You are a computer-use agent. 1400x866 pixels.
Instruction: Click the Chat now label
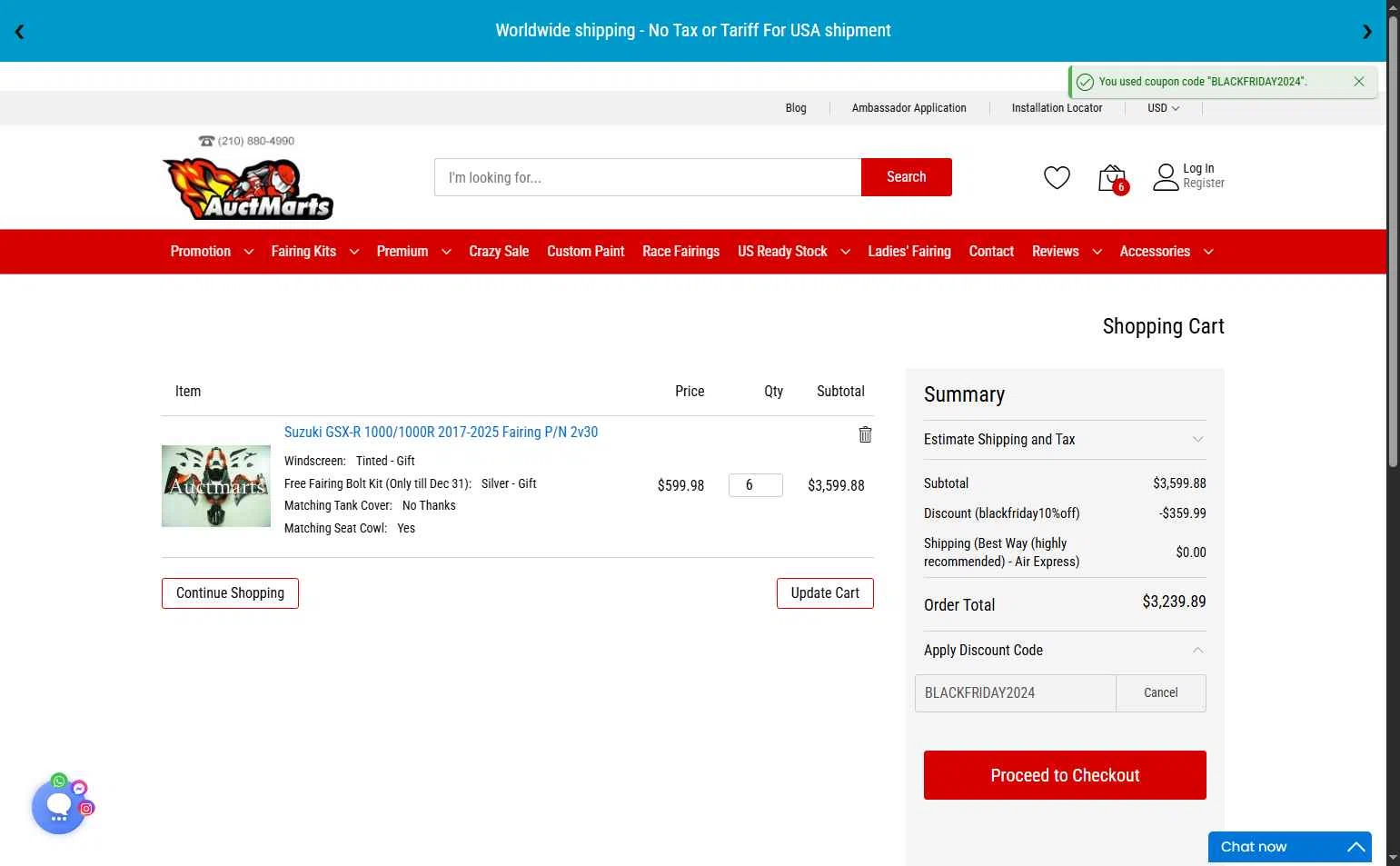[x=1254, y=847]
